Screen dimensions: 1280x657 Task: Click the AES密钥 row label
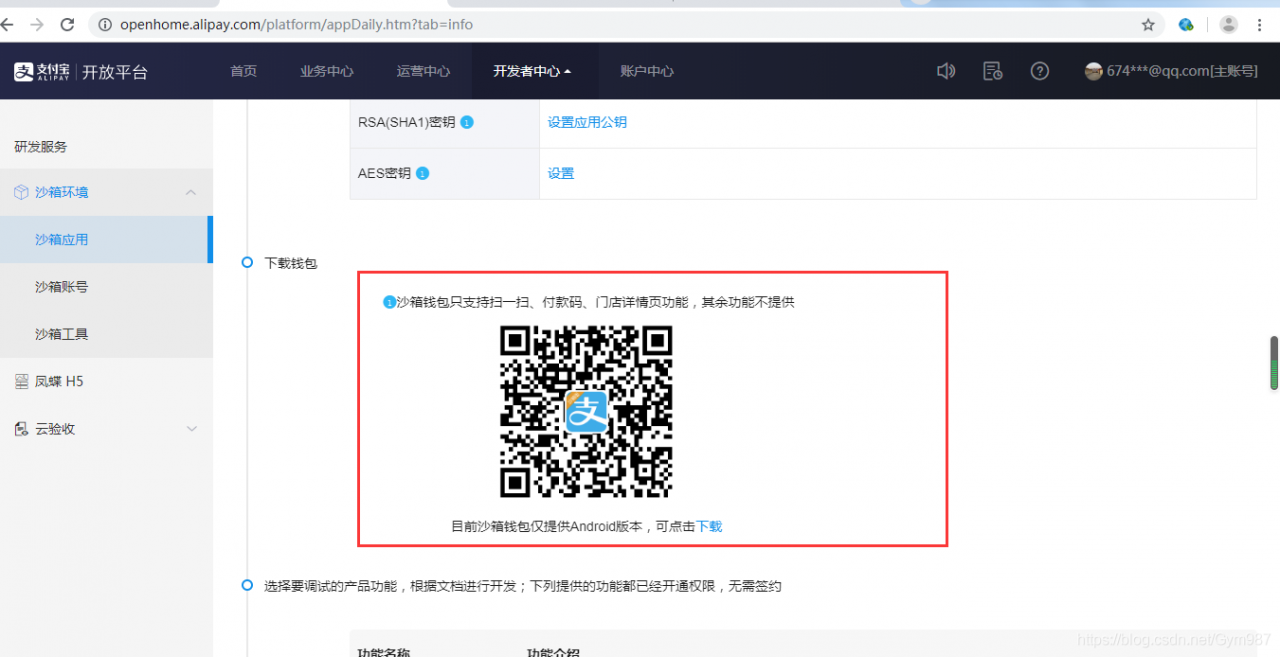pos(384,173)
